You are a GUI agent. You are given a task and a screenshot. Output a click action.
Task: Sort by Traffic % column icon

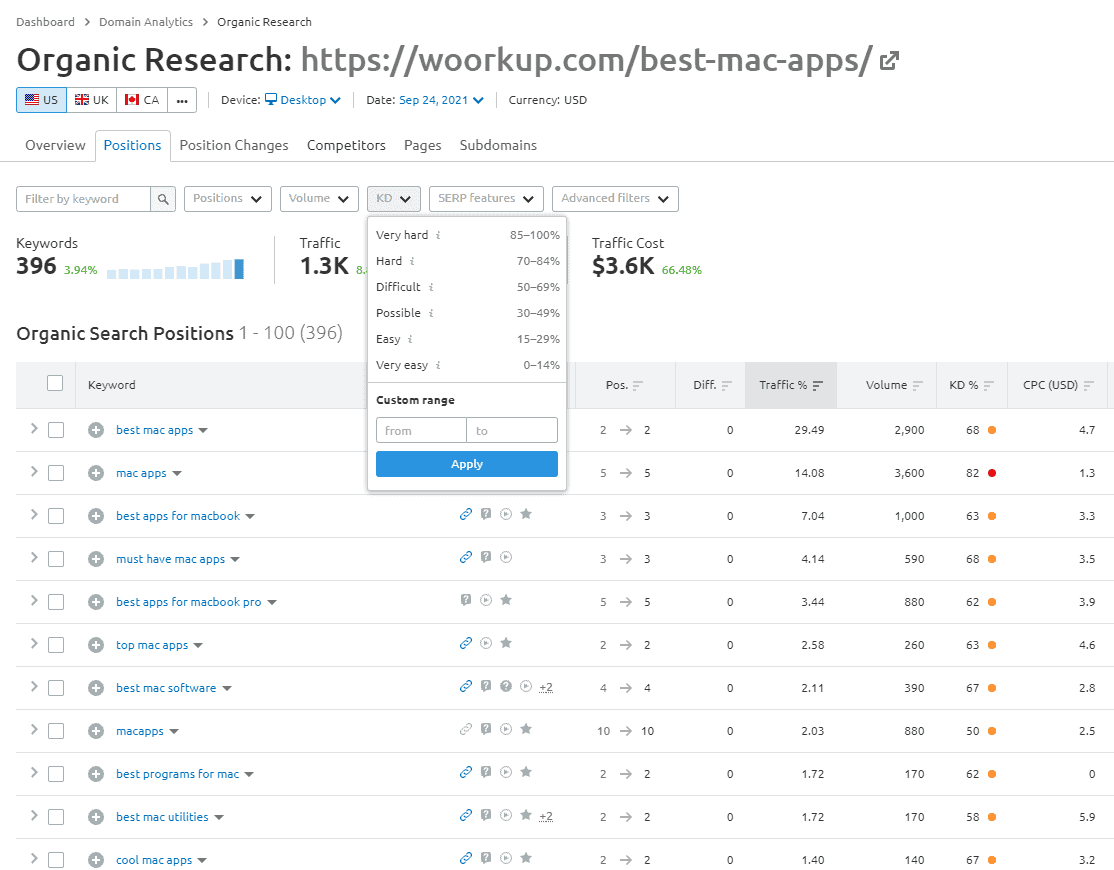click(818, 386)
